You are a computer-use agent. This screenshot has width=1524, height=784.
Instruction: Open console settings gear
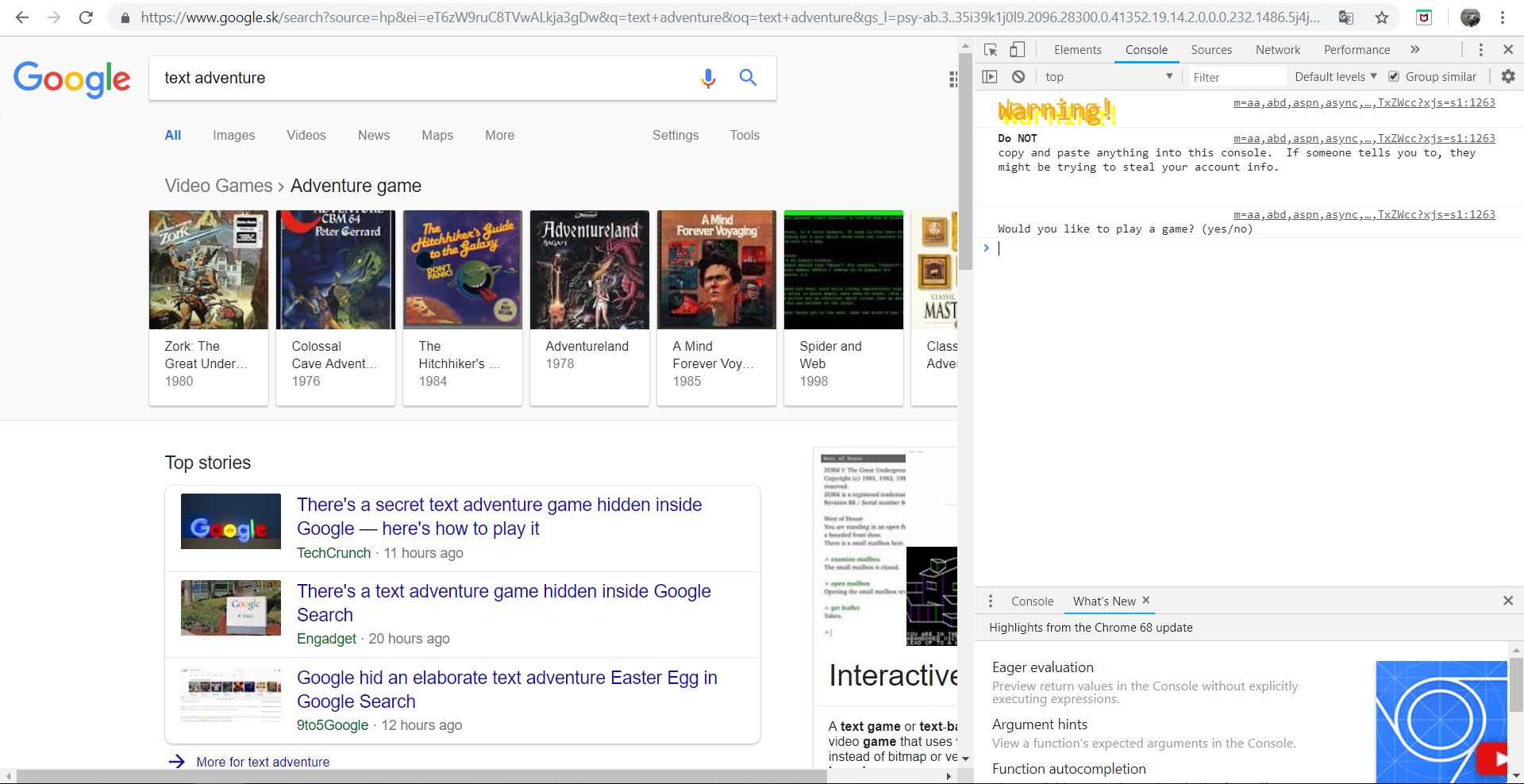click(1508, 76)
